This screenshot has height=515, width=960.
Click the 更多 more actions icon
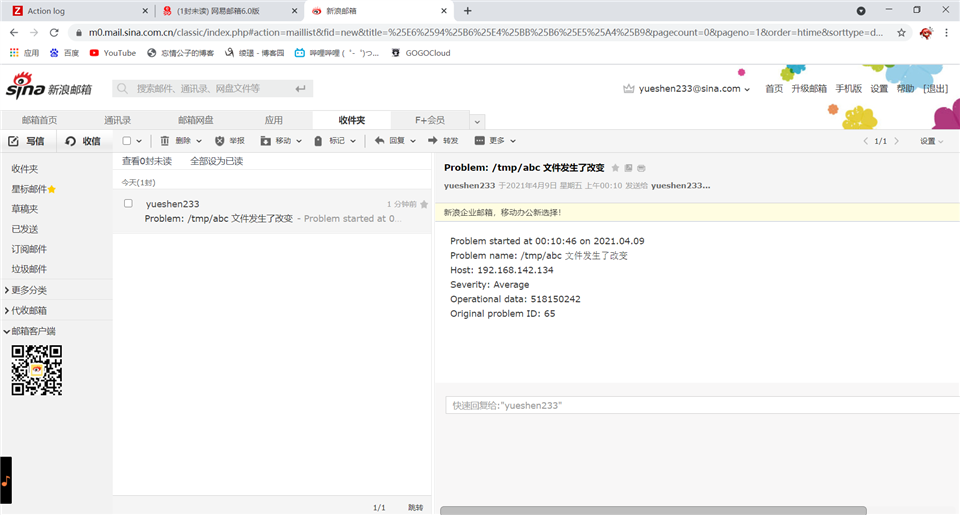[479, 140]
